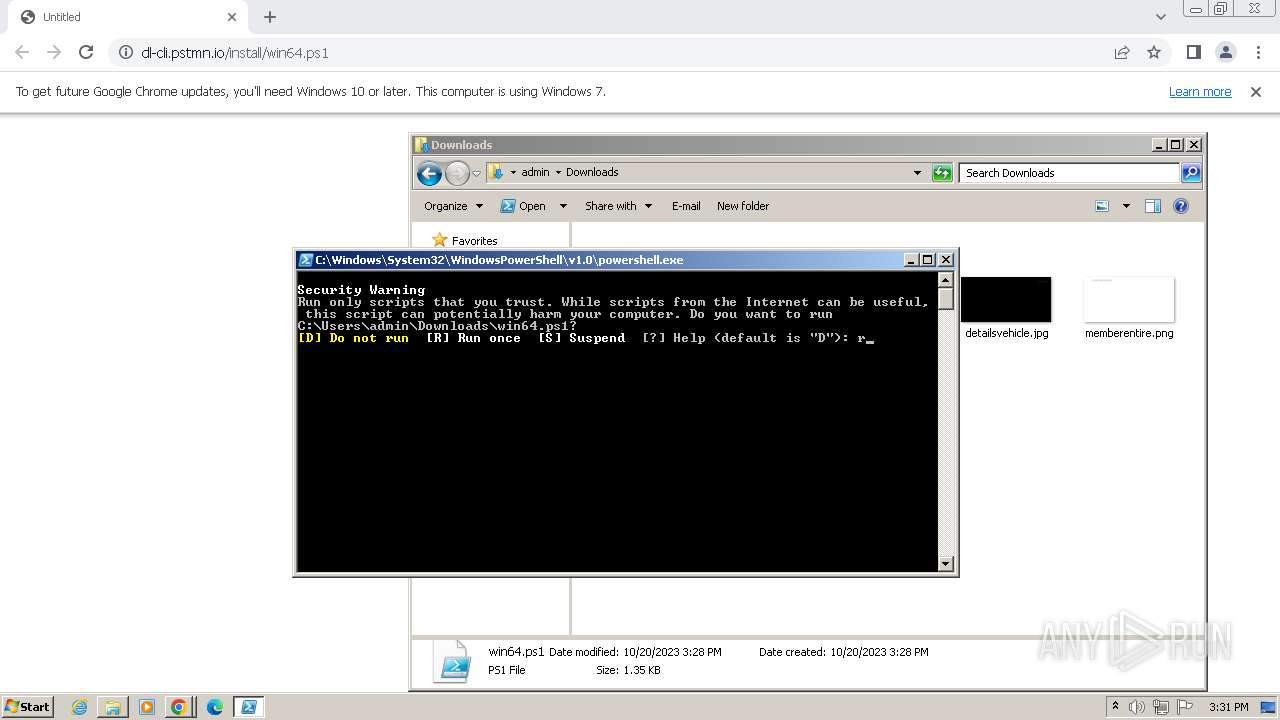The height and width of the screenshot is (720, 1280).
Task: Click the Explorer search magnifier icon
Action: click(x=1190, y=173)
